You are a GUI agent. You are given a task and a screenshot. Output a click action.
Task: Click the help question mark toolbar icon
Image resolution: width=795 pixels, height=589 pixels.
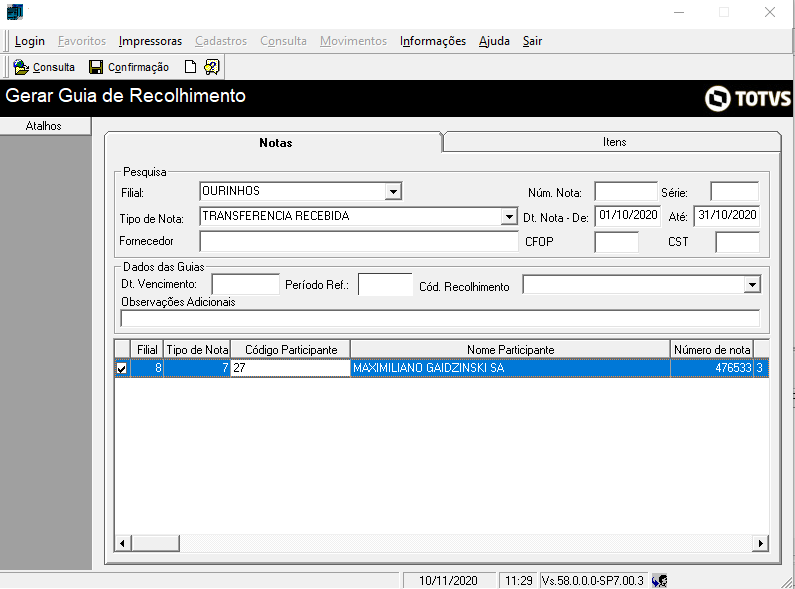point(211,67)
